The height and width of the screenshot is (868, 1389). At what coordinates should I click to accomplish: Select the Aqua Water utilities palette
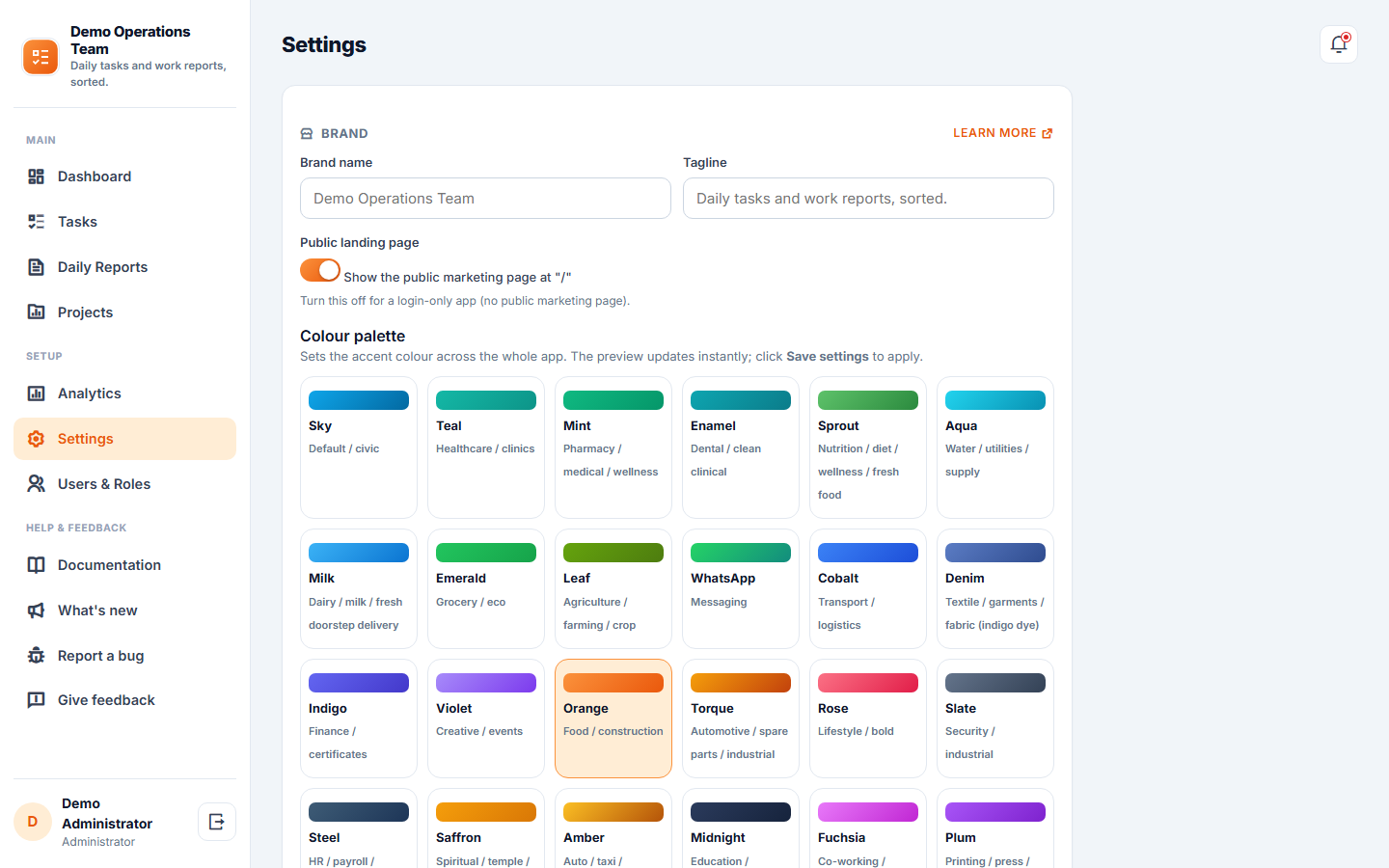click(x=995, y=448)
